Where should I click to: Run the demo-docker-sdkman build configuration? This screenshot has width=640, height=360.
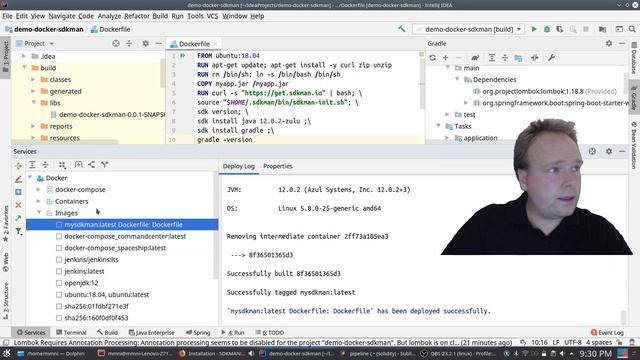[x=533, y=29]
